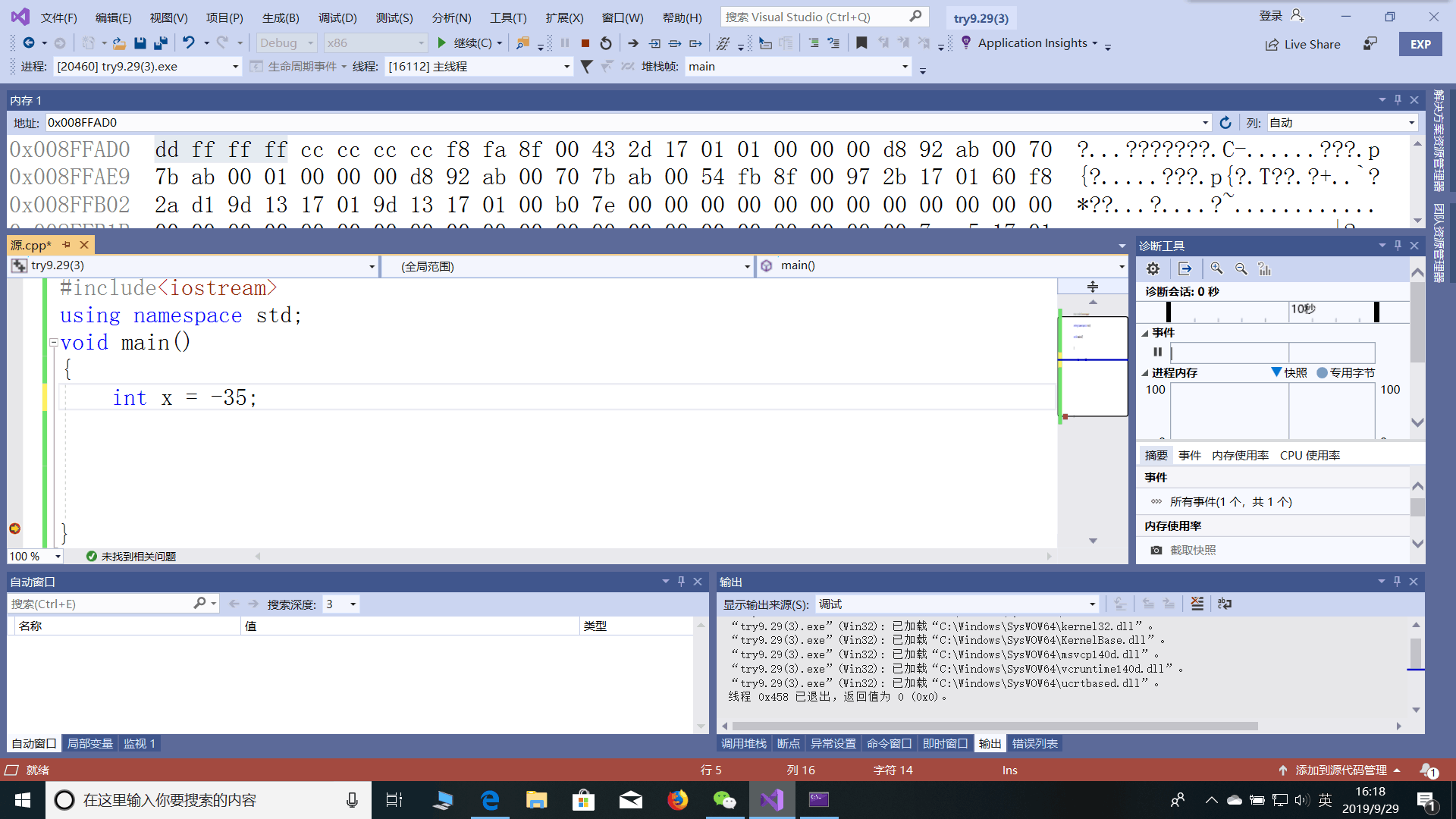The width and height of the screenshot is (1456, 819).
Task: Restart the debug session icon
Action: pyautogui.click(x=606, y=43)
